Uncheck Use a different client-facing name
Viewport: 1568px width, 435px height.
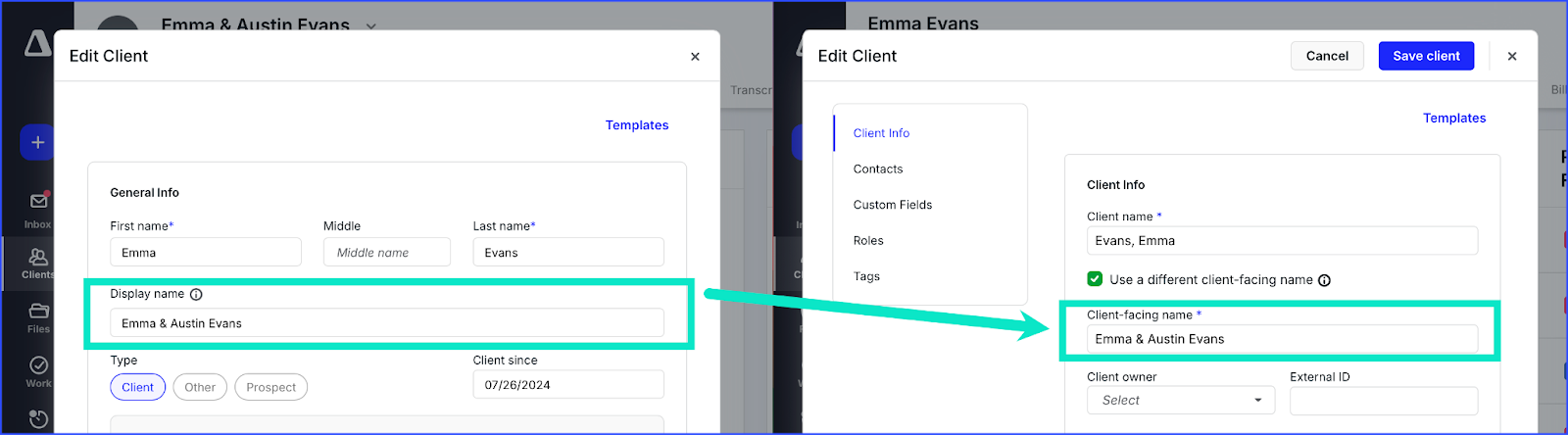pyautogui.click(x=1096, y=279)
